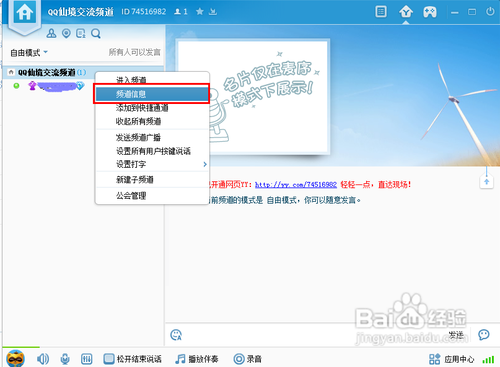Toggle the microphone icon

pos(65,359)
